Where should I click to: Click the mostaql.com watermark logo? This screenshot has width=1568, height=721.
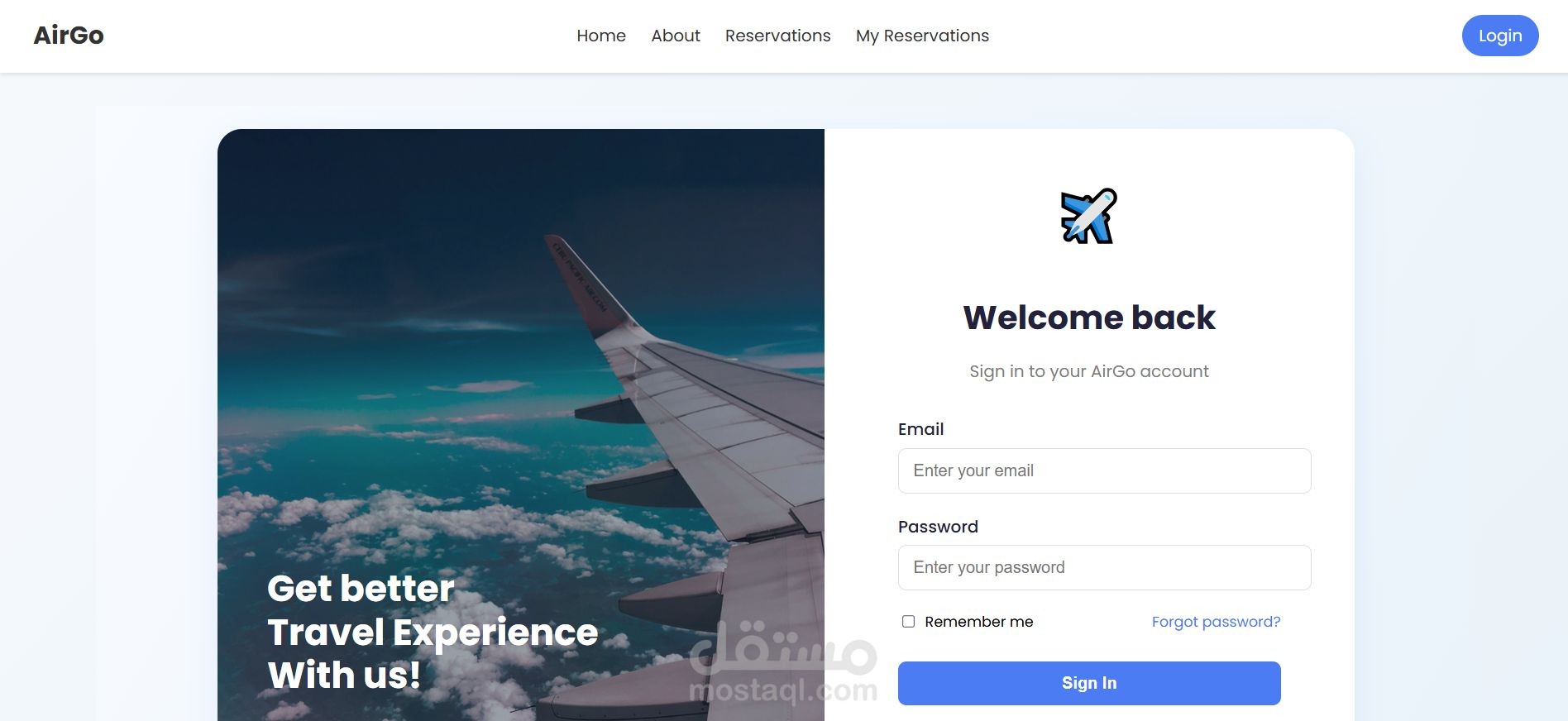783,661
